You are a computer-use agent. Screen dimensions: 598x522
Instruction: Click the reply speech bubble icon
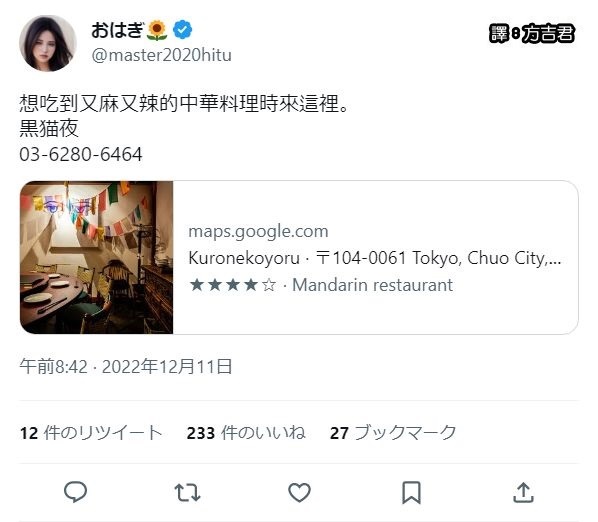76,492
